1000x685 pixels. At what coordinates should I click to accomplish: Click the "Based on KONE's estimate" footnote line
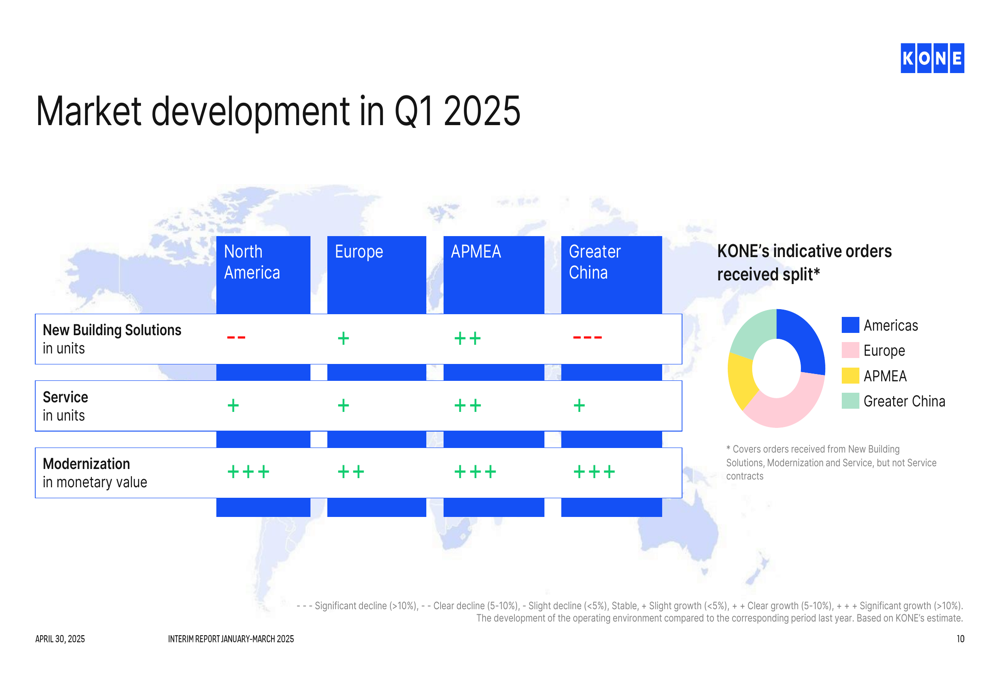click(719, 618)
